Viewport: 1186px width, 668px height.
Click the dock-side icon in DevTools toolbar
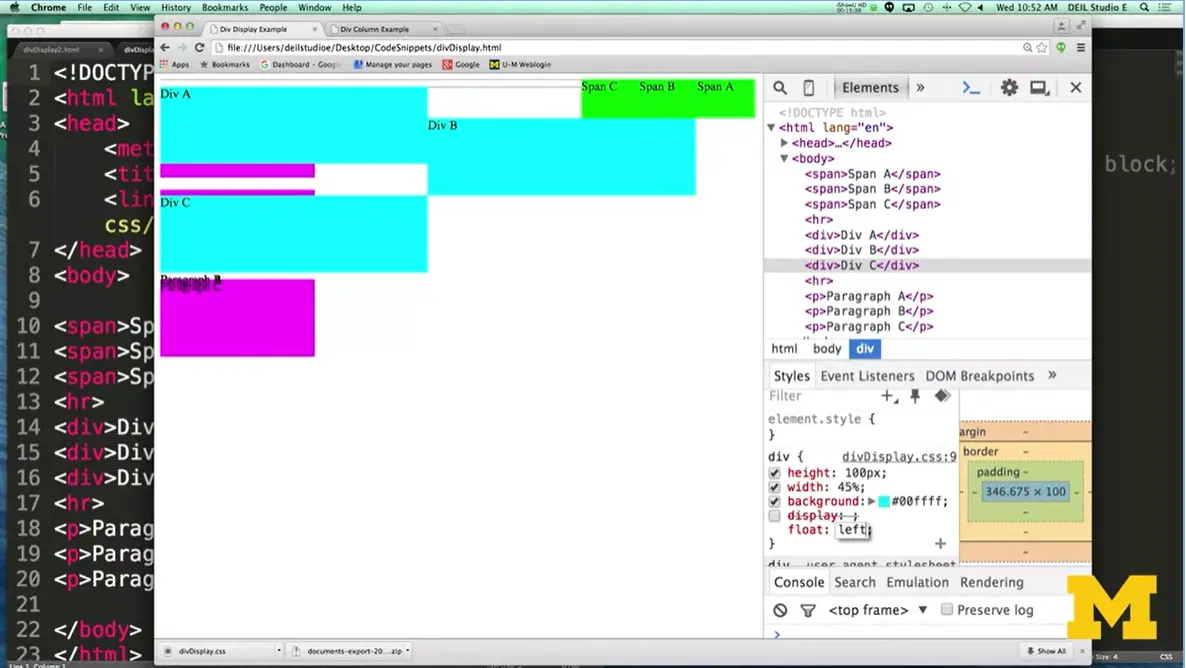[x=1039, y=88]
